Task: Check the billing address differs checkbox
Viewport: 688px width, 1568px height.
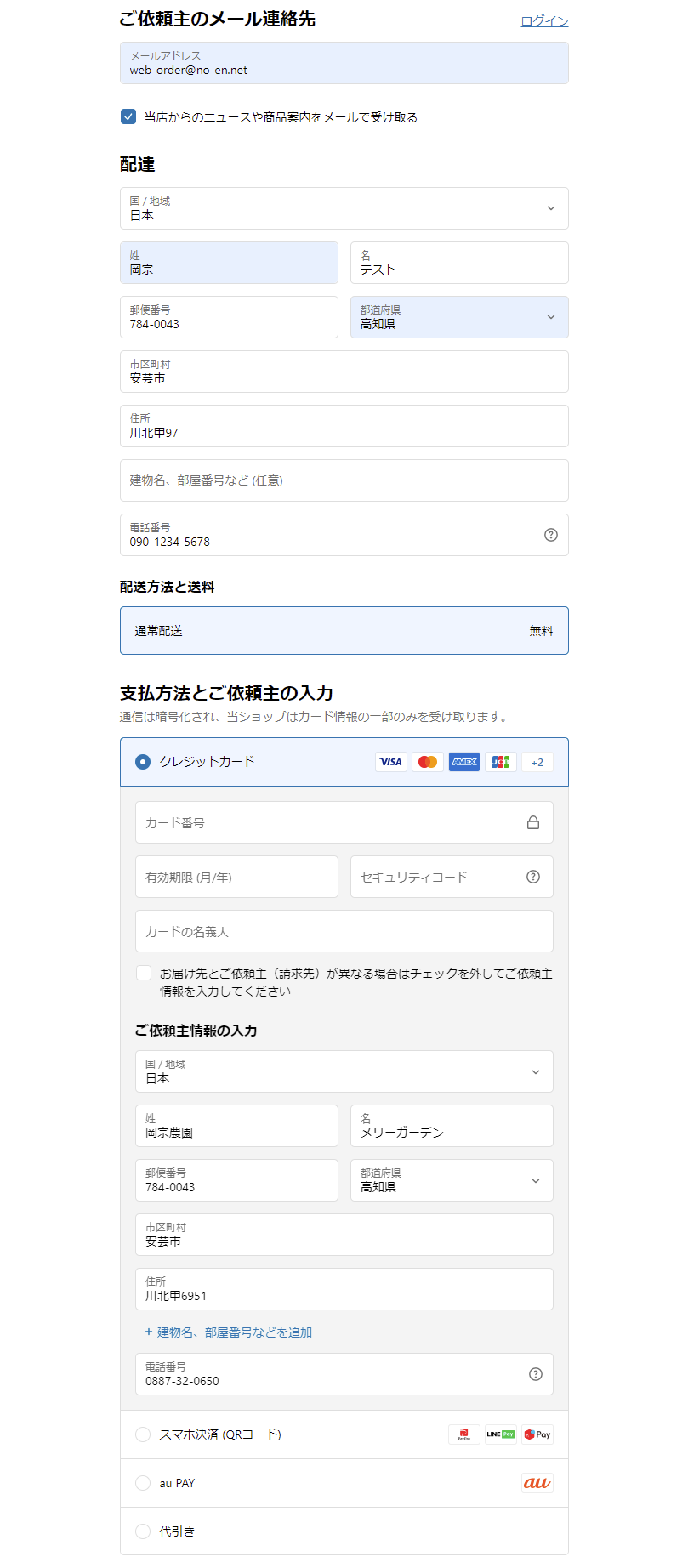Action: (144, 973)
